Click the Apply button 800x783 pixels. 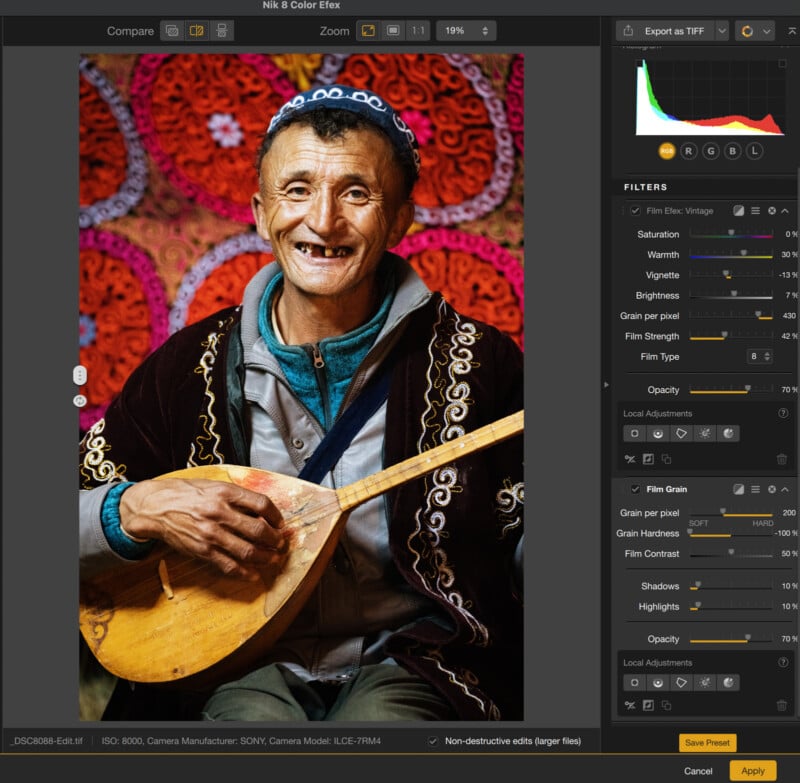(x=755, y=771)
